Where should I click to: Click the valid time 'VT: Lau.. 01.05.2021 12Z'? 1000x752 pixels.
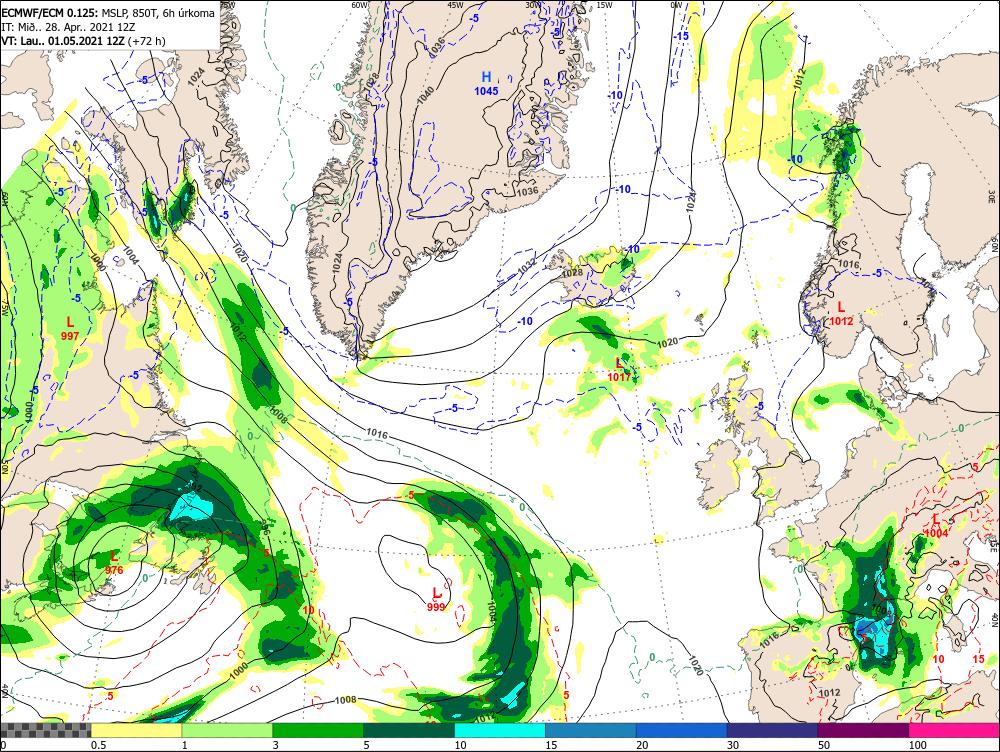(x=63, y=41)
